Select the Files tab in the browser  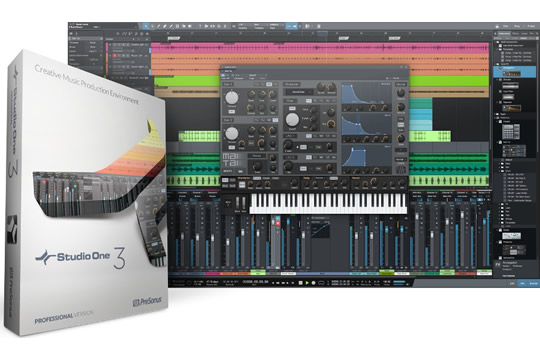[532, 34]
